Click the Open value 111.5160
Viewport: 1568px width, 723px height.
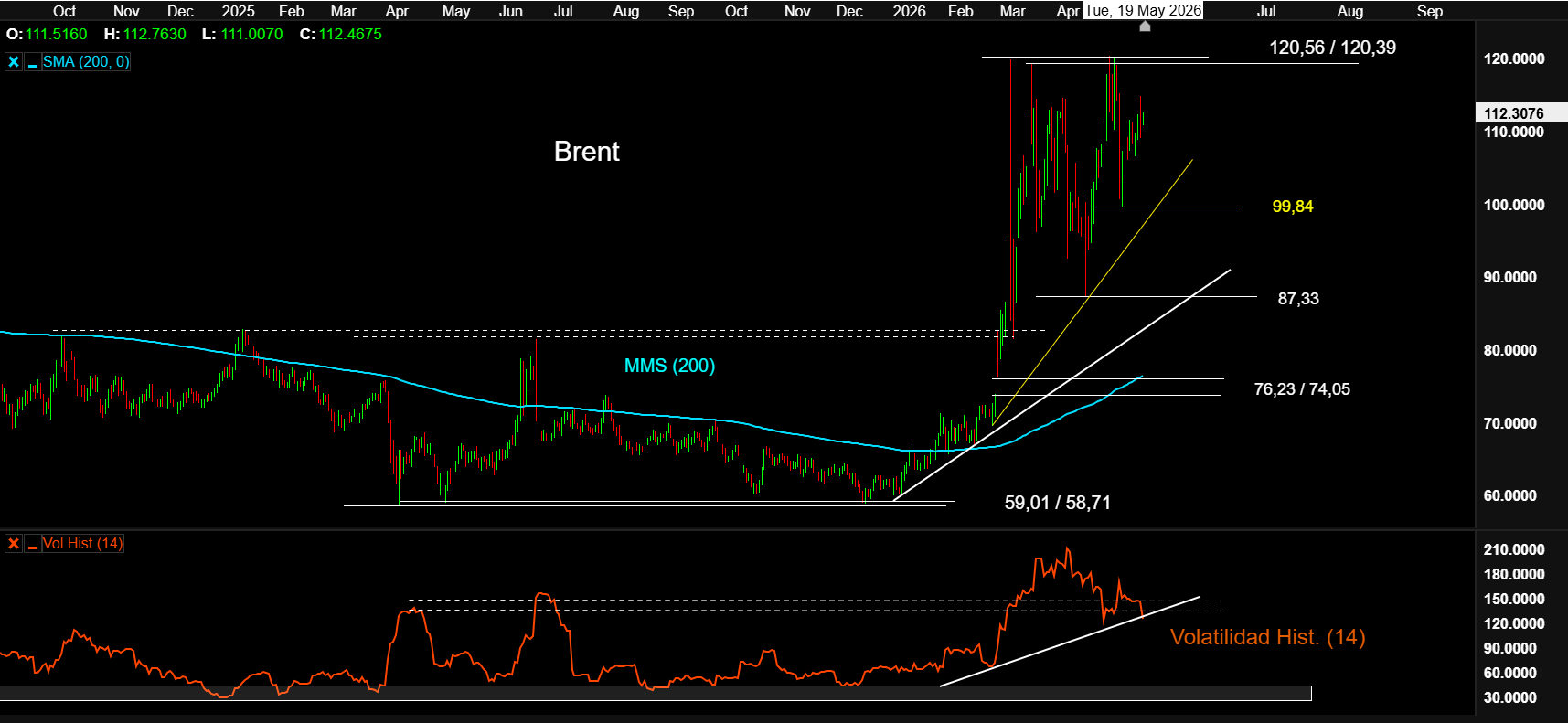(x=57, y=35)
